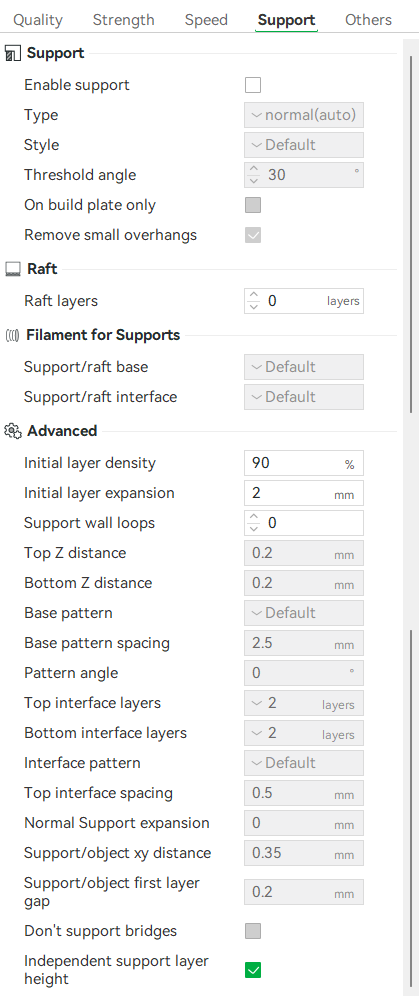The height and width of the screenshot is (996, 419).
Task: Click the Filament for Supports icon
Action: pyautogui.click(x=13, y=335)
